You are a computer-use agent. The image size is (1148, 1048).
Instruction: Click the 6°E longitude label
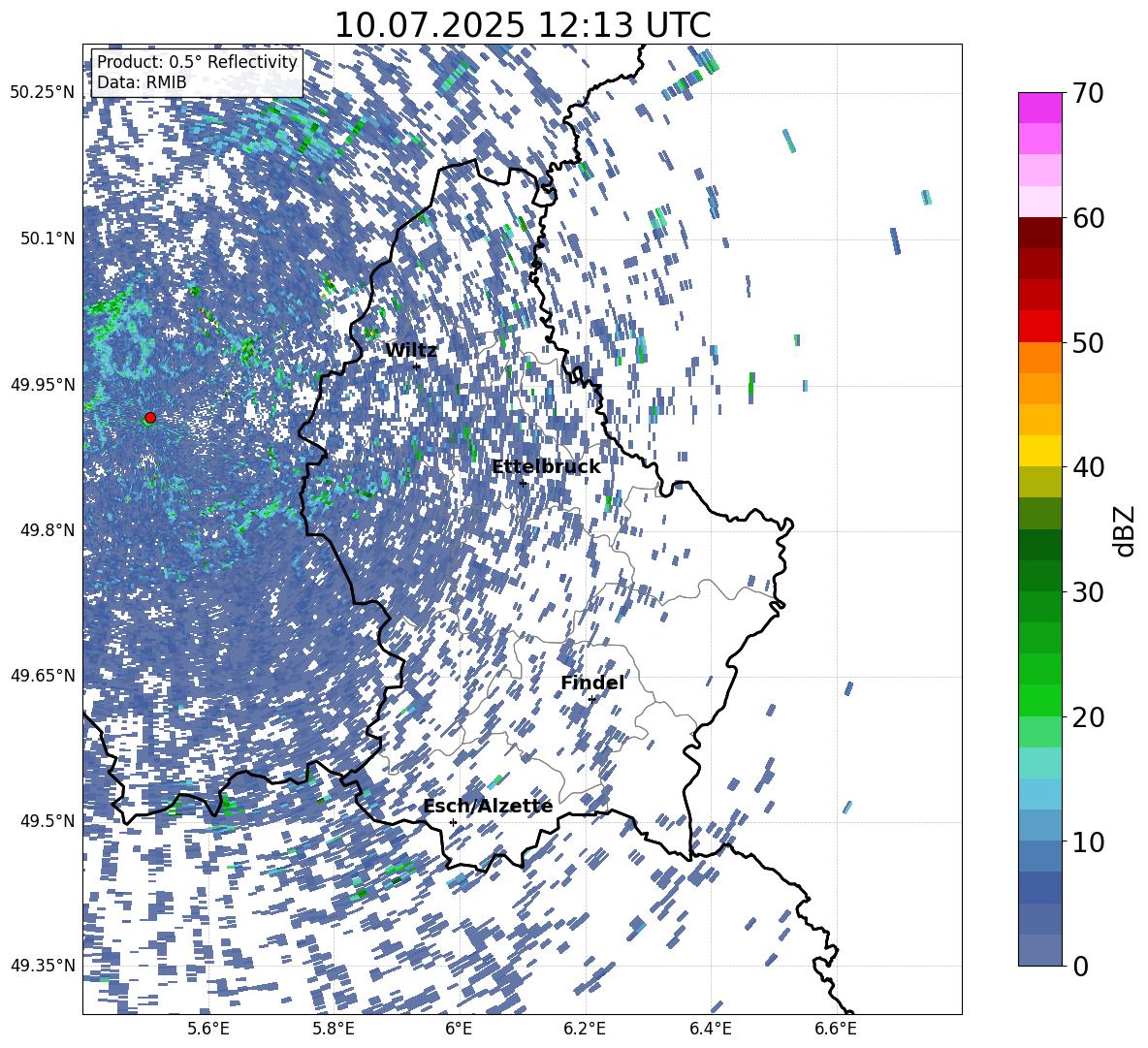coord(459,1029)
